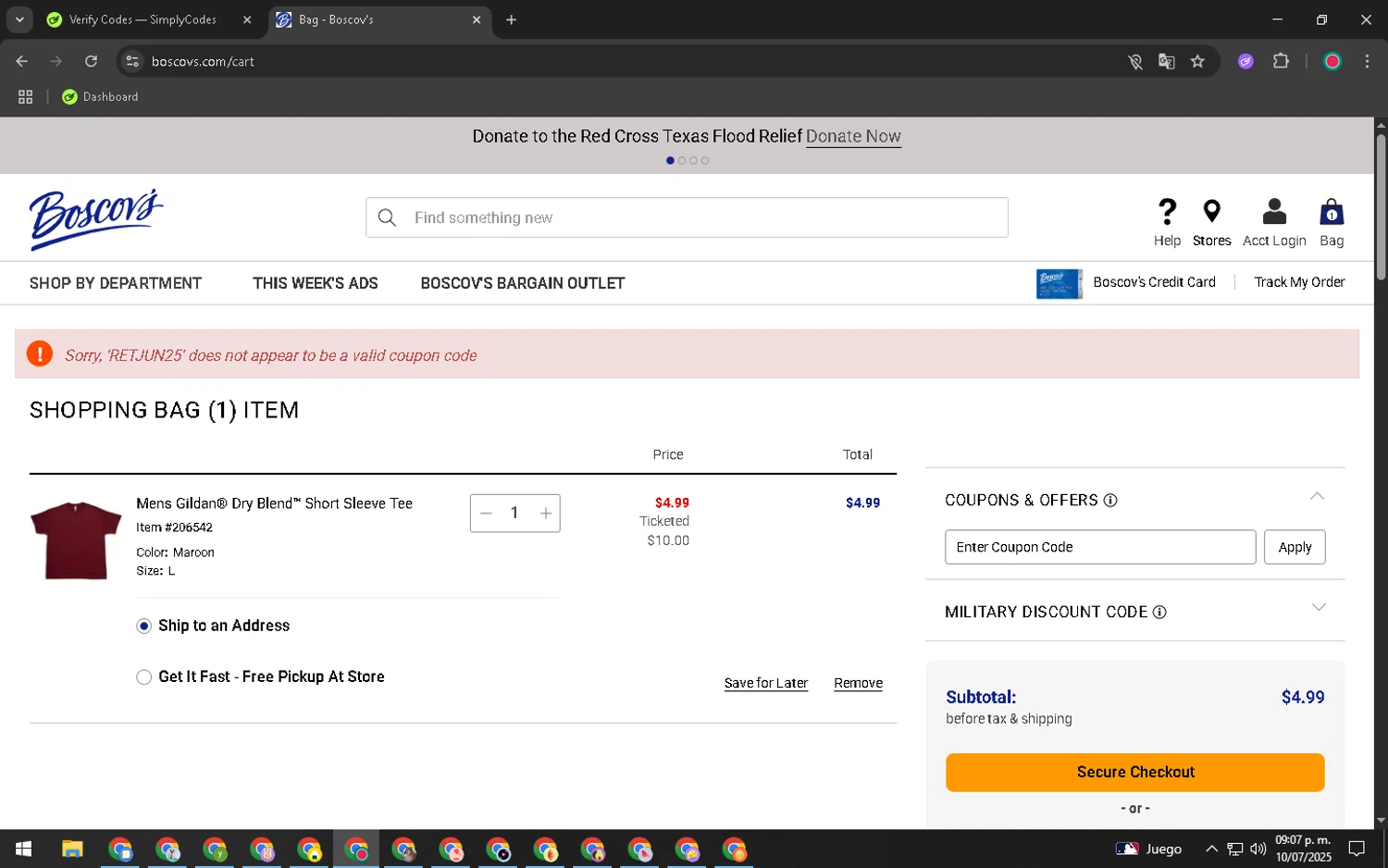Open the Mens Gildan Dry Blend Tee title
Screen dimensions: 1388x868
pos(274,503)
